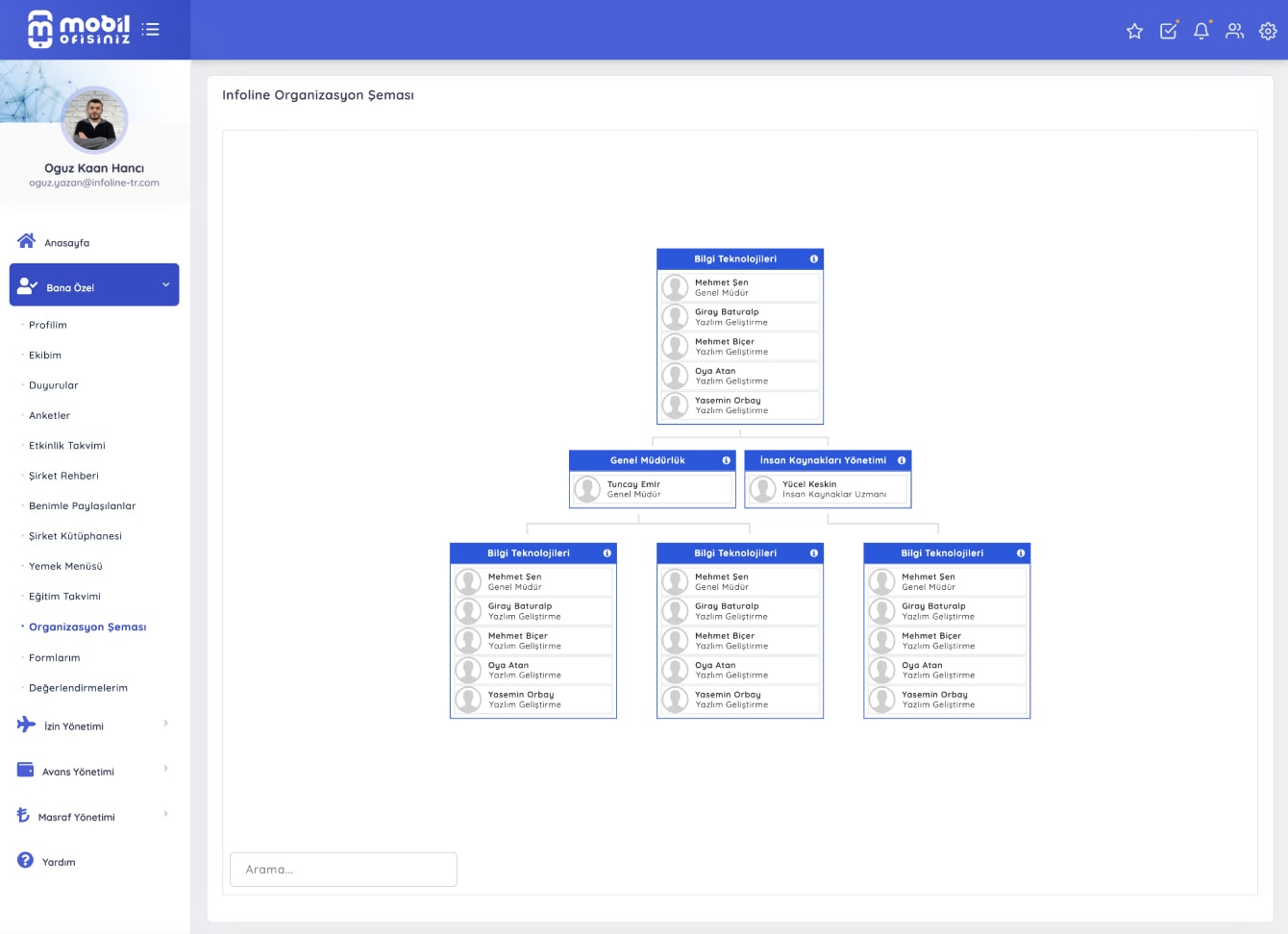Open Yardım link in sidebar

point(59,862)
